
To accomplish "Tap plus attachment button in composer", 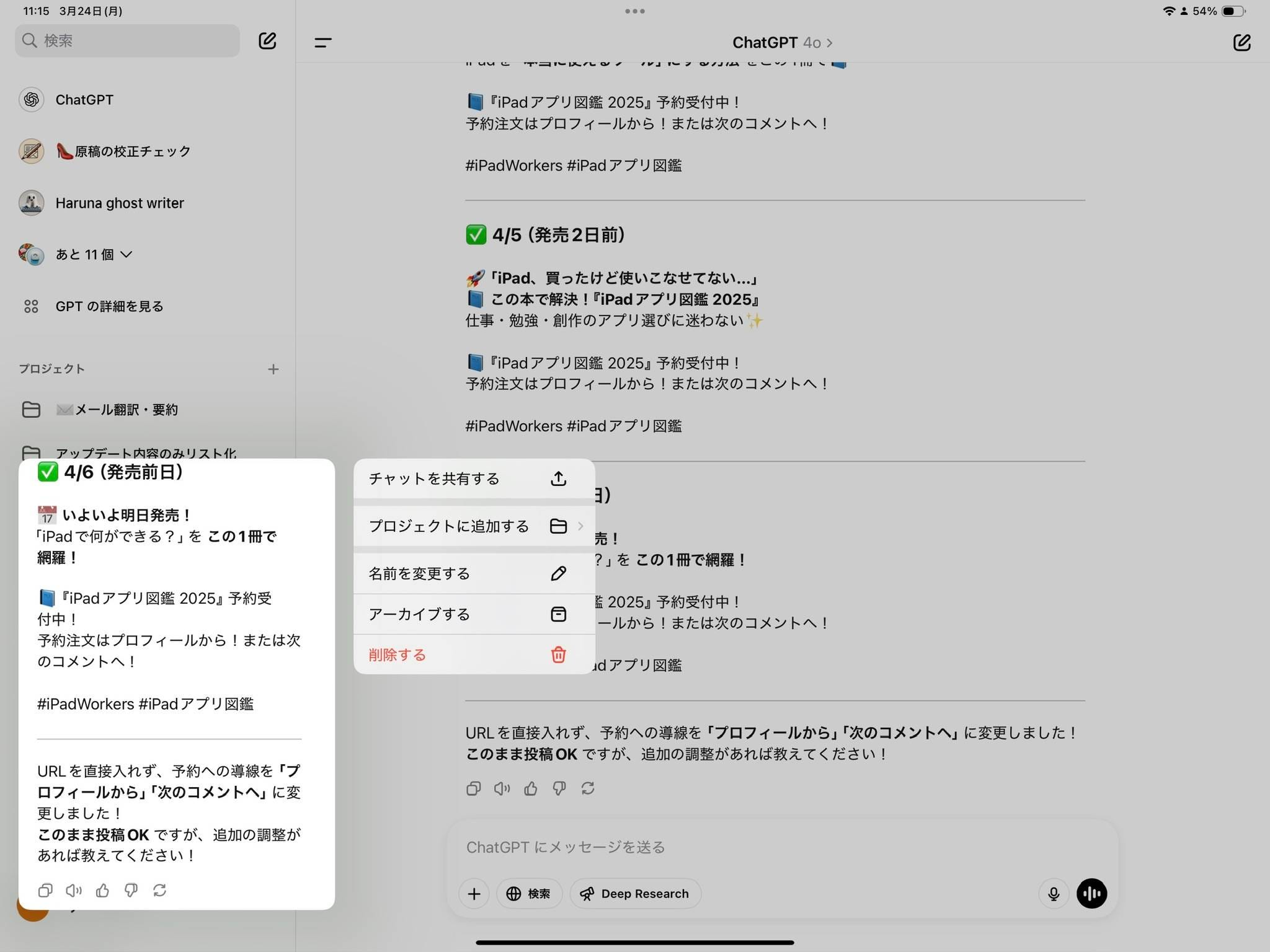I will tap(474, 894).
